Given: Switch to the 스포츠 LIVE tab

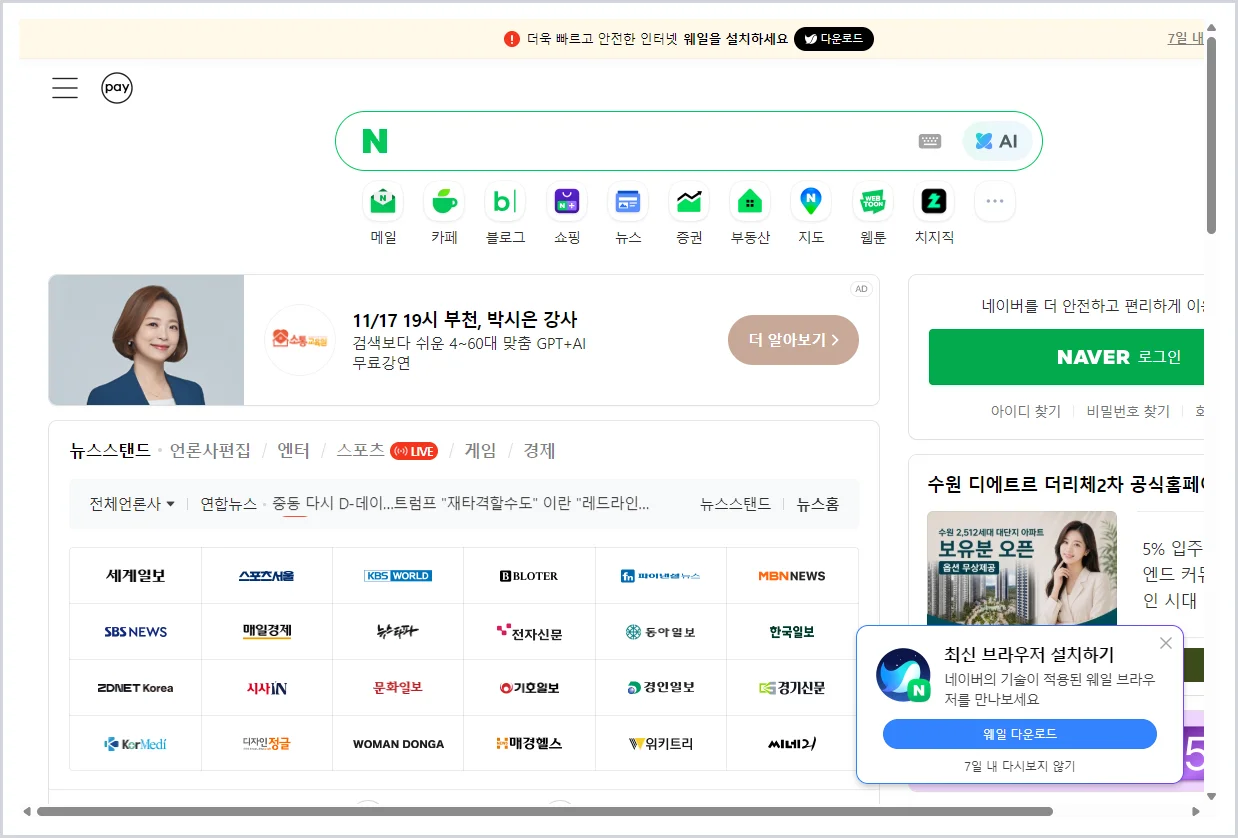Looking at the screenshot, I should 386,451.
